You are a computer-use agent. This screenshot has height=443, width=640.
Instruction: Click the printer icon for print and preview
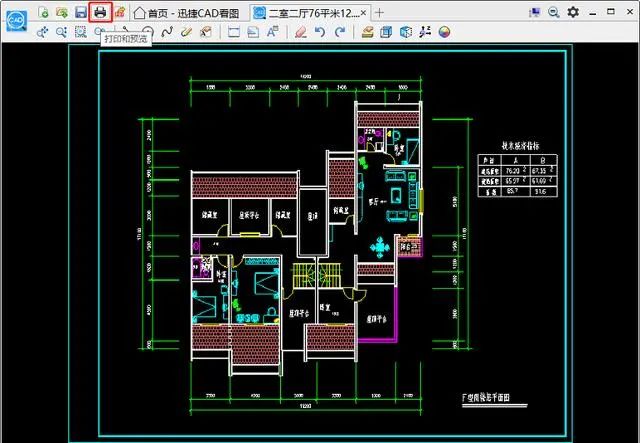pos(100,12)
